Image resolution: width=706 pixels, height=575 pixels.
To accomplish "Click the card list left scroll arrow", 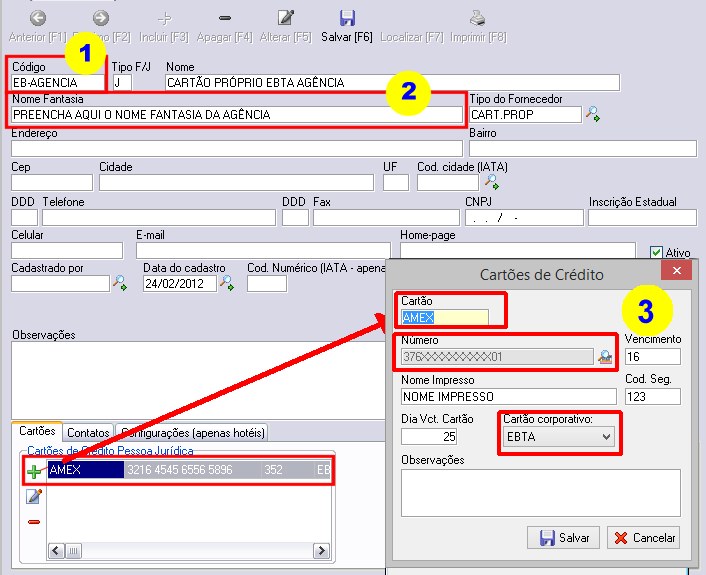I will [56, 550].
